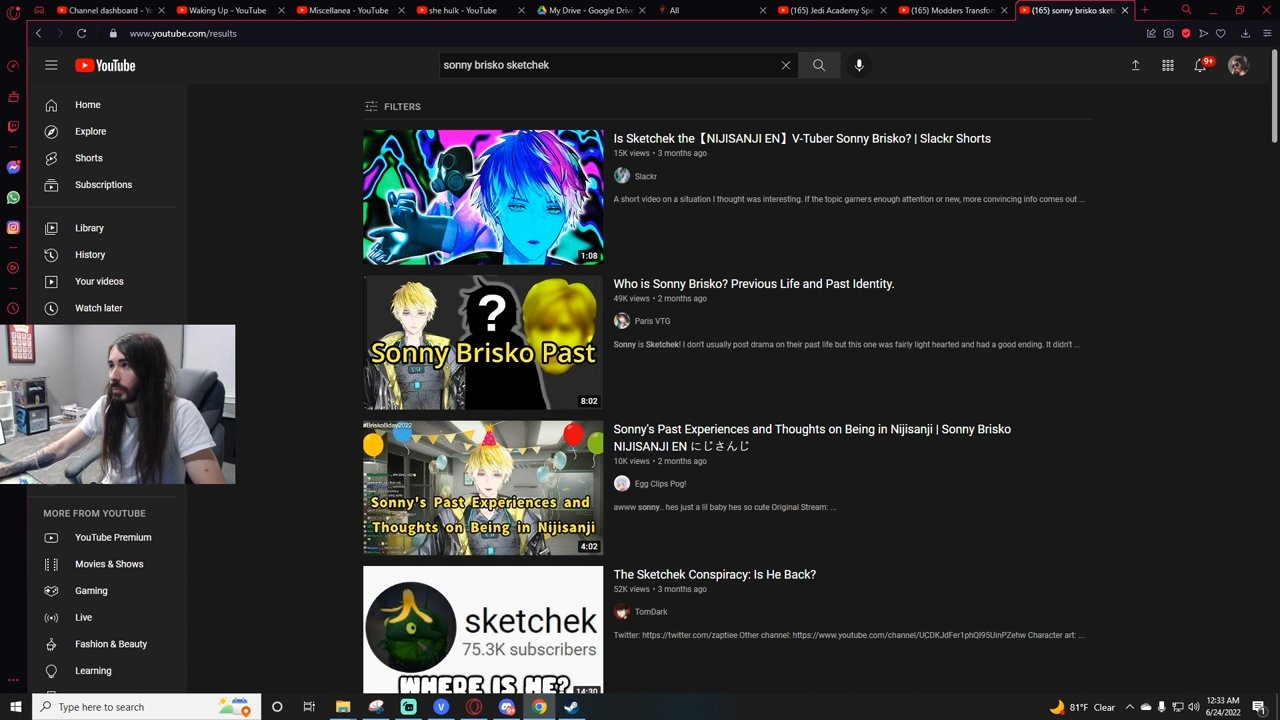Open the Easy setup sliders icon
This screenshot has height=720, width=1280.
point(1265,33)
